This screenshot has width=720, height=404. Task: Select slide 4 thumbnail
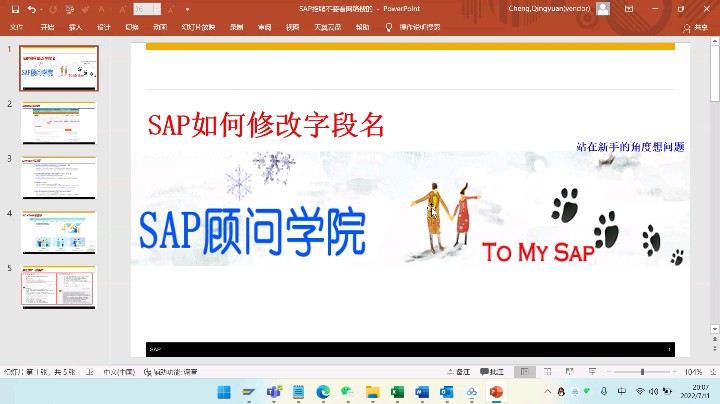pyautogui.click(x=59, y=232)
